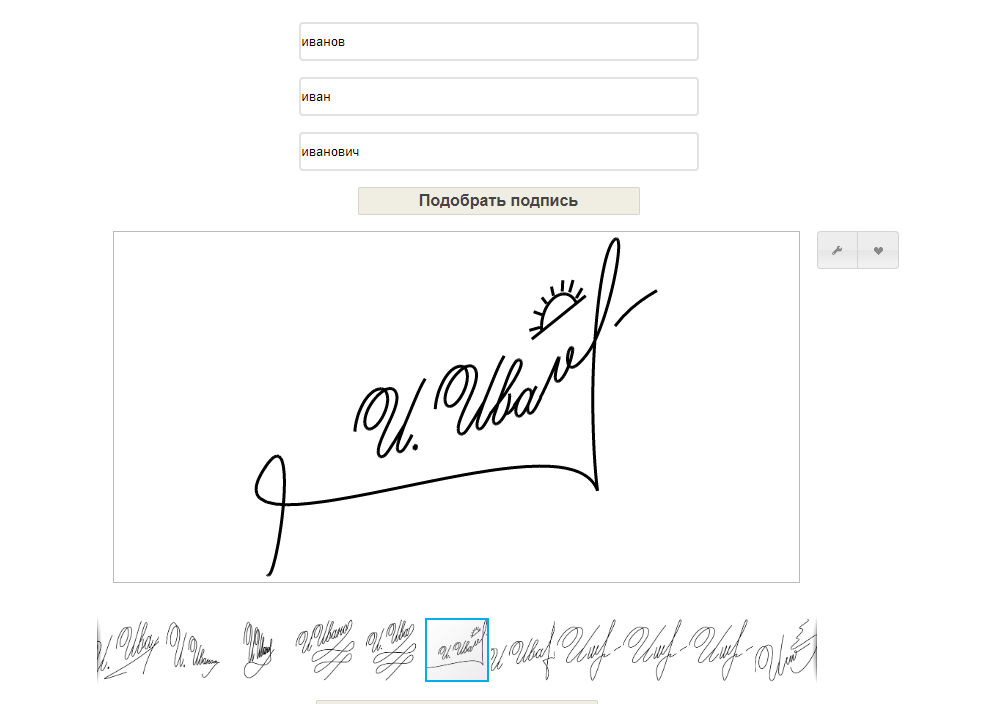
Task: Focus the surname field containing 'иванов'
Action: tap(499, 41)
